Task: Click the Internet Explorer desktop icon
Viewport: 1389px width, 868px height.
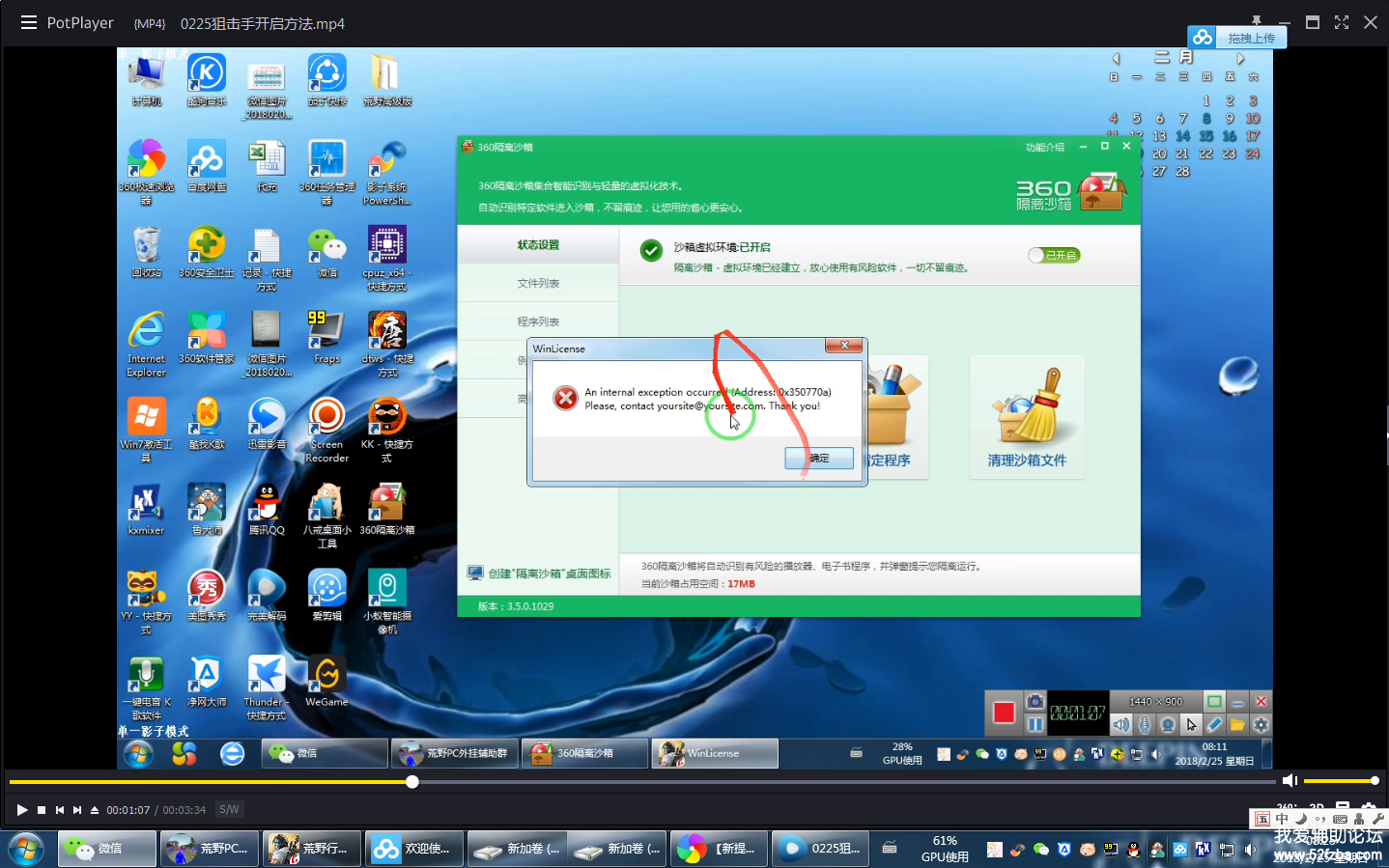Action: click(x=146, y=344)
